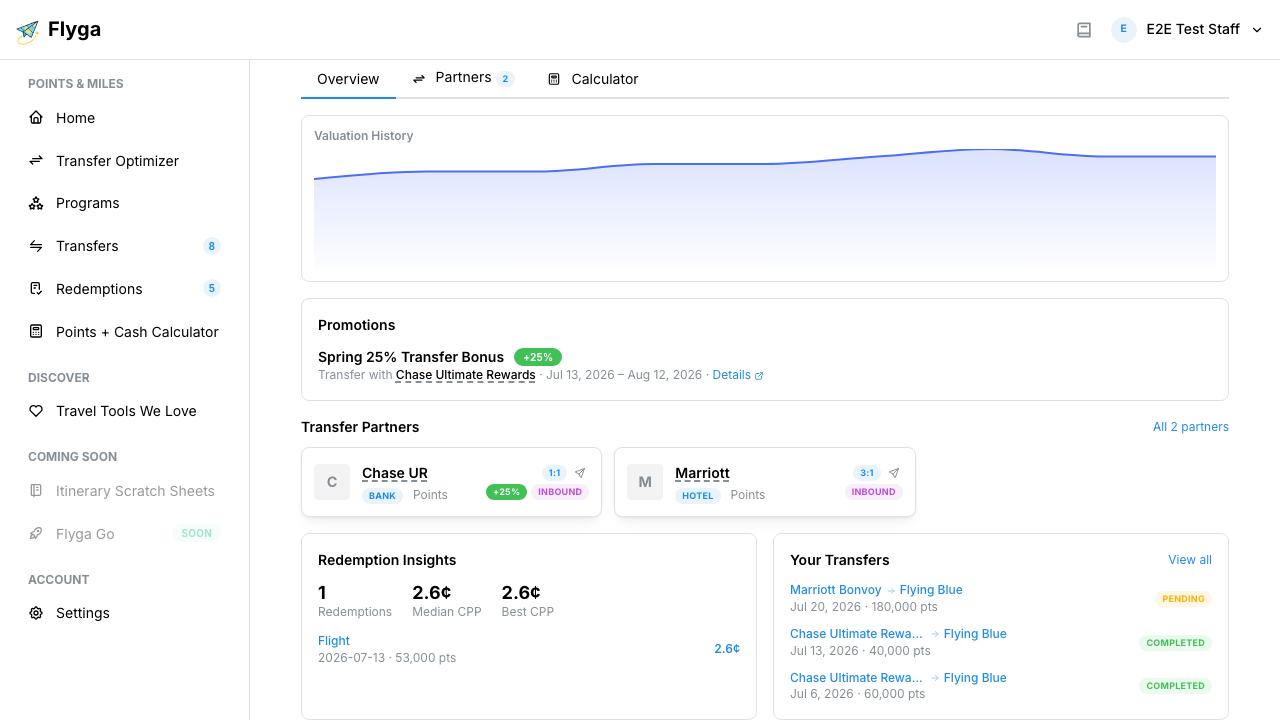Click the C avatar on Chase UR card
The width and height of the screenshot is (1280, 720).
point(332,482)
